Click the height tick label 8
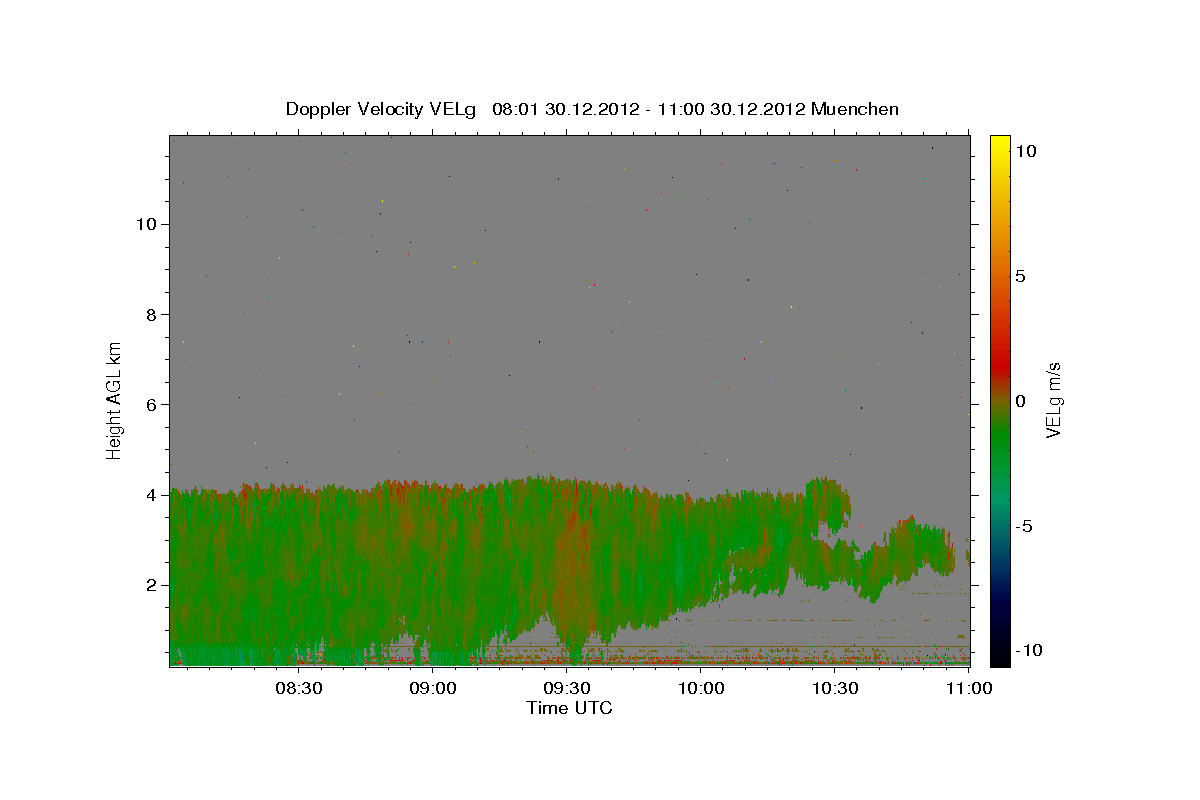Image resolution: width=1200 pixels, height=800 pixels. [152, 314]
